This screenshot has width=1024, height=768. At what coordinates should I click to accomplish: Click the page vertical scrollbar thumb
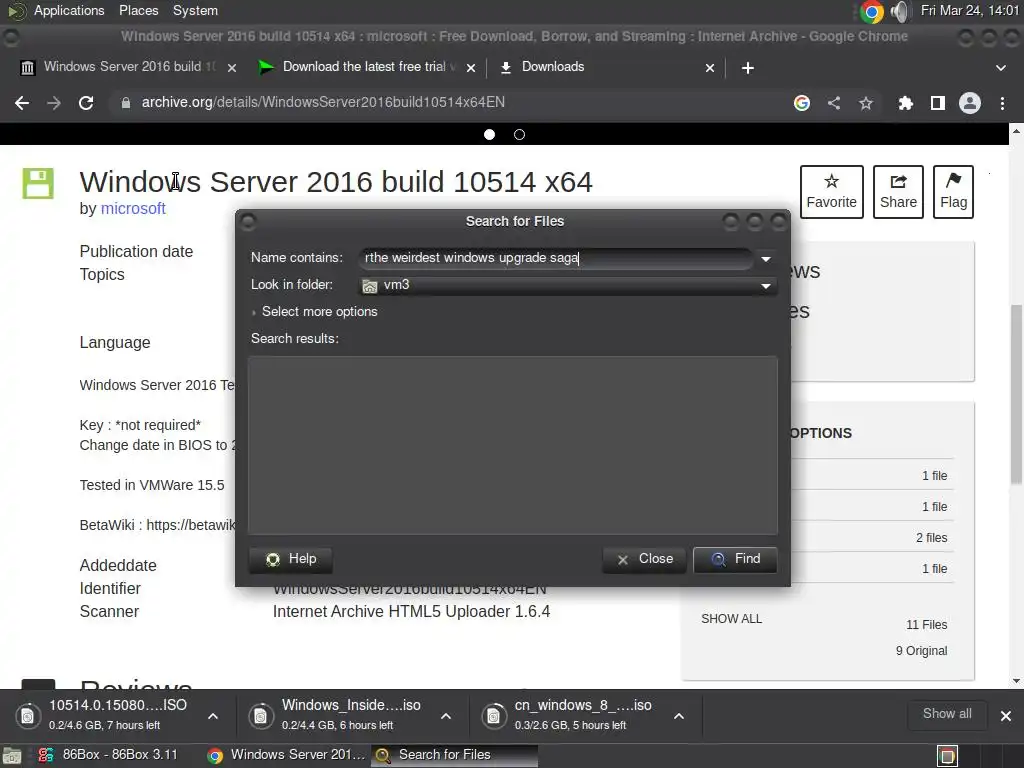click(x=1016, y=394)
